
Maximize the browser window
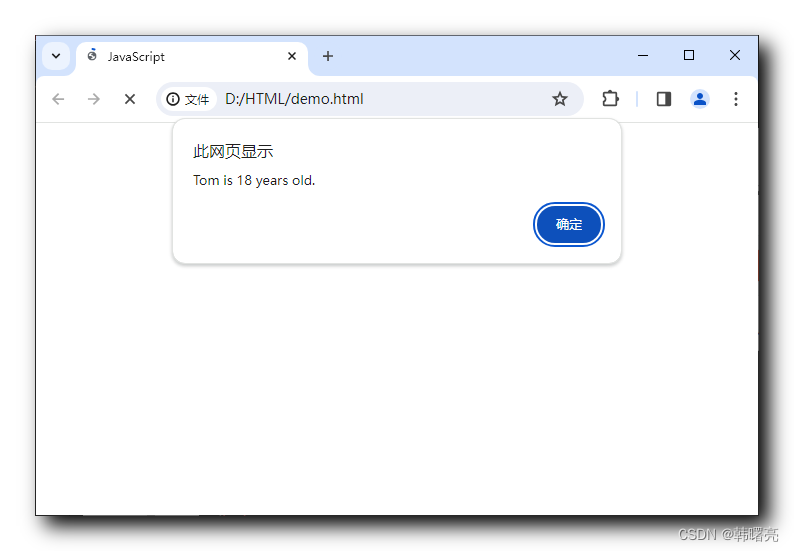point(689,55)
